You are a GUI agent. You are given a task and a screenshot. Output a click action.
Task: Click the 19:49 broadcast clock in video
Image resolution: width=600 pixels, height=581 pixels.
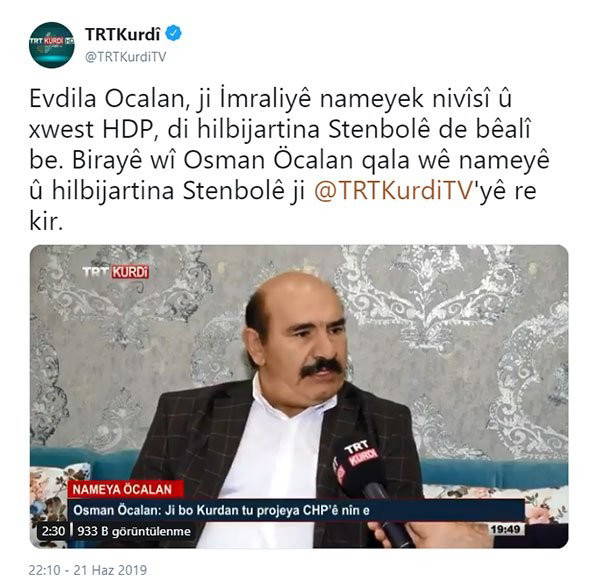point(505,529)
